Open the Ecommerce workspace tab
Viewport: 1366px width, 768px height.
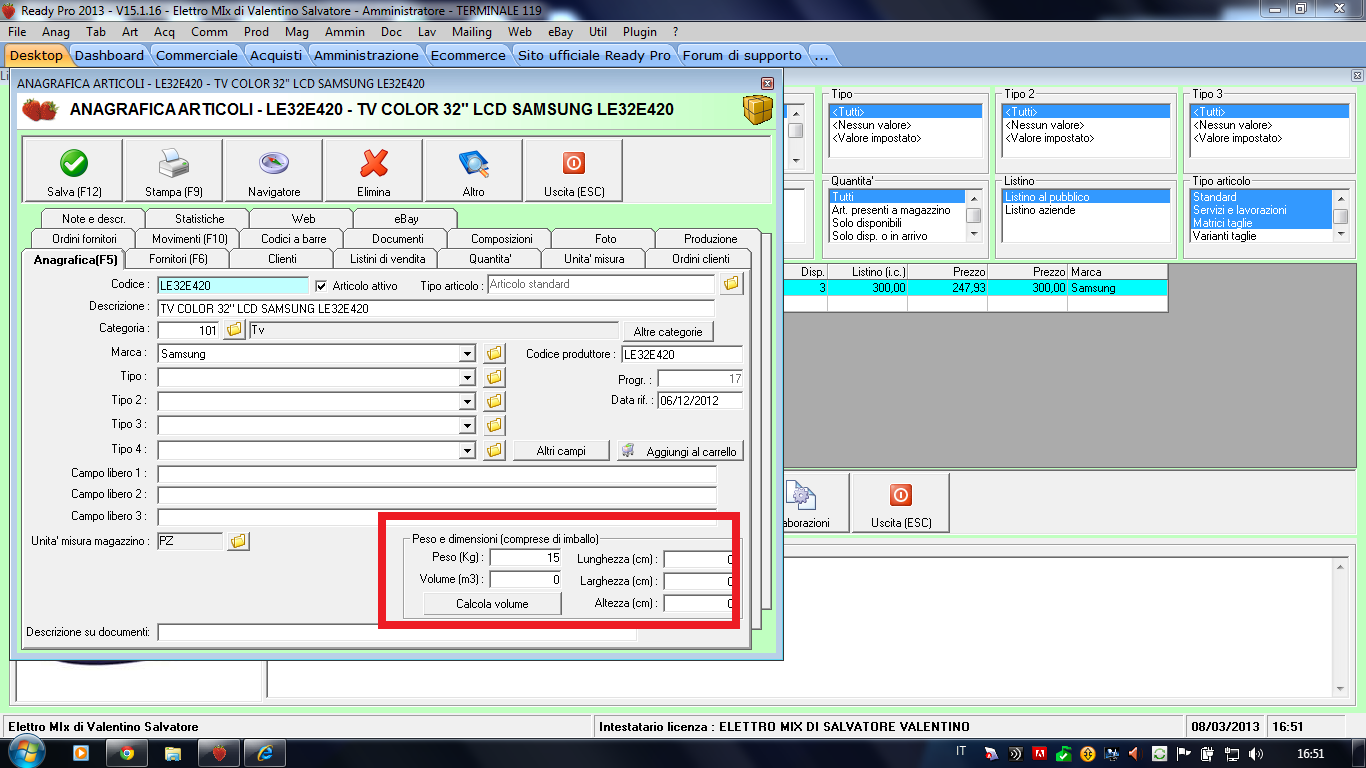click(x=468, y=55)
